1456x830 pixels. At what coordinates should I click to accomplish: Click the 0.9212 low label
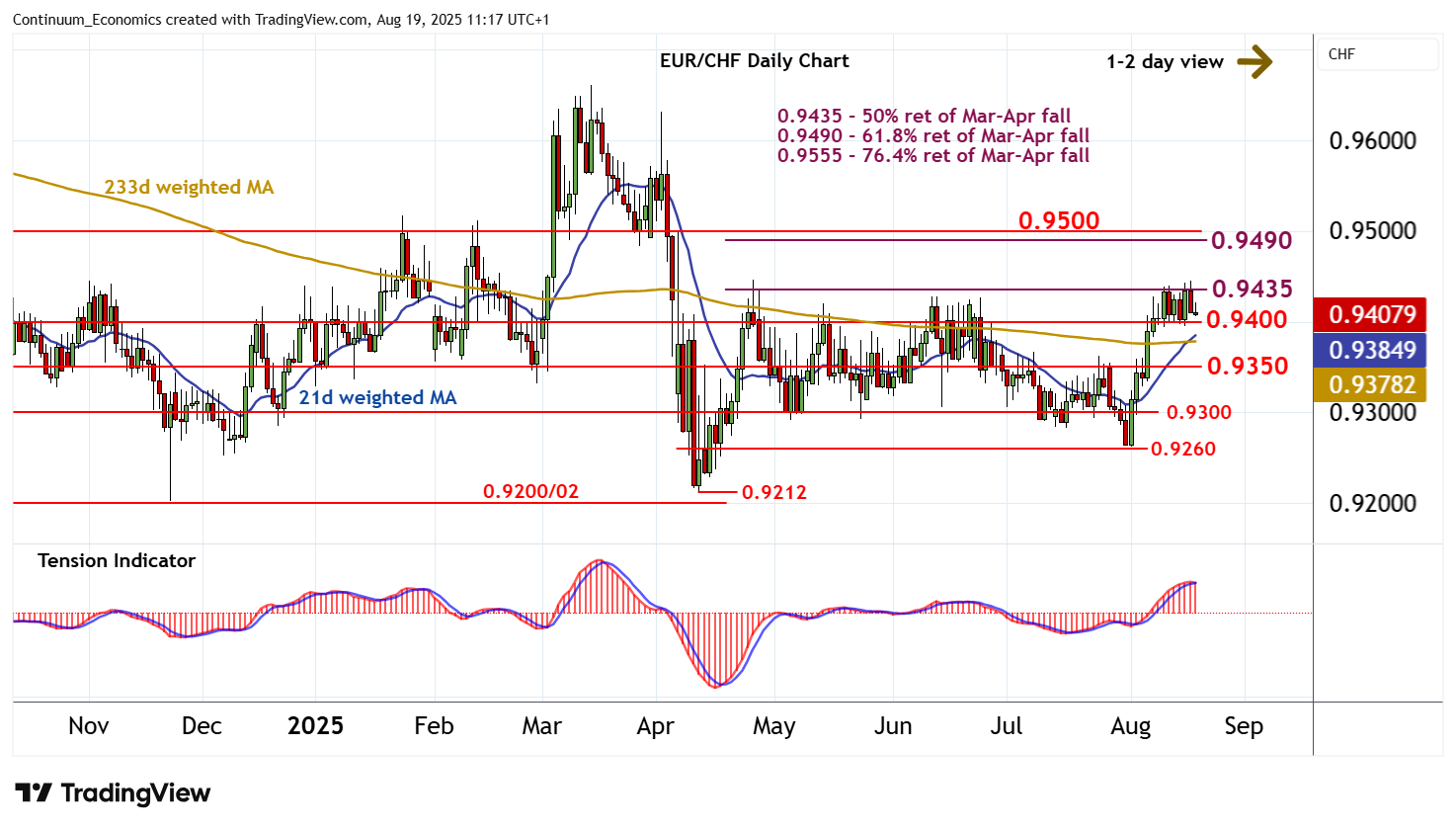point(774,492)
